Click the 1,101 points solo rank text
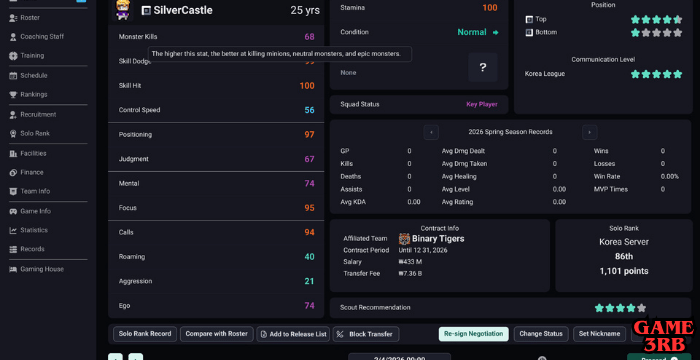 624,271
